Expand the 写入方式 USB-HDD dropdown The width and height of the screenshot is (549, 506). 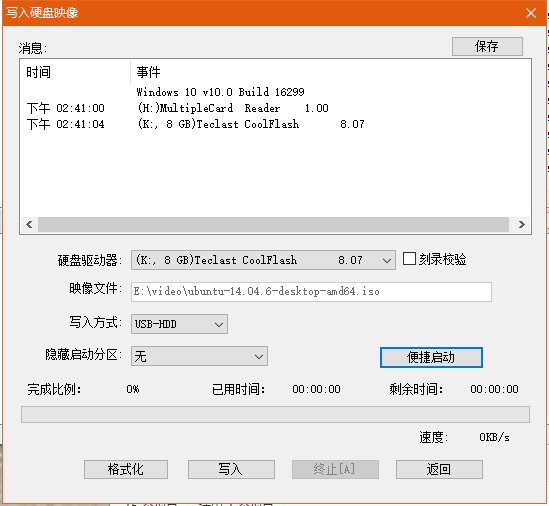pyautogui.click(x=179, y=324)
